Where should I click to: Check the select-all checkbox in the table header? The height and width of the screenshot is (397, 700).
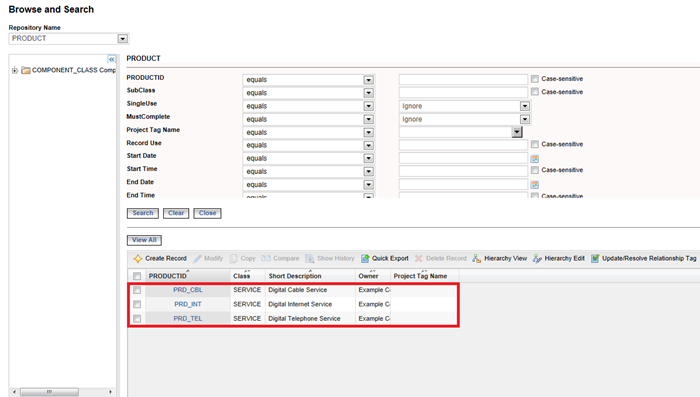pyautogui.click(x=137, y=276)
